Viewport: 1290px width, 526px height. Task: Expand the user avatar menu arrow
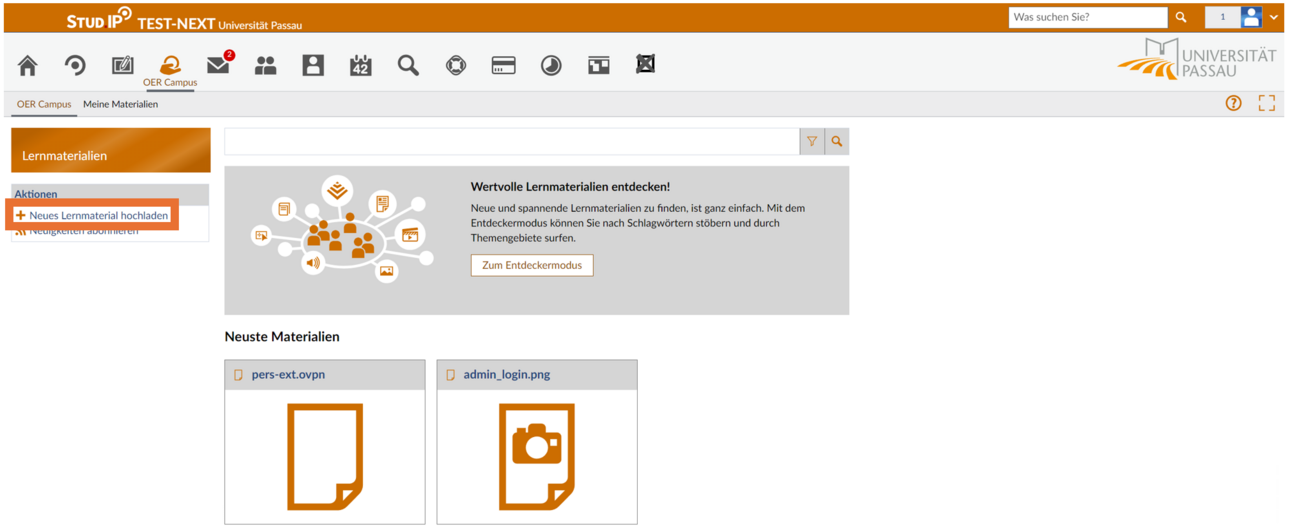point(1274,17)
